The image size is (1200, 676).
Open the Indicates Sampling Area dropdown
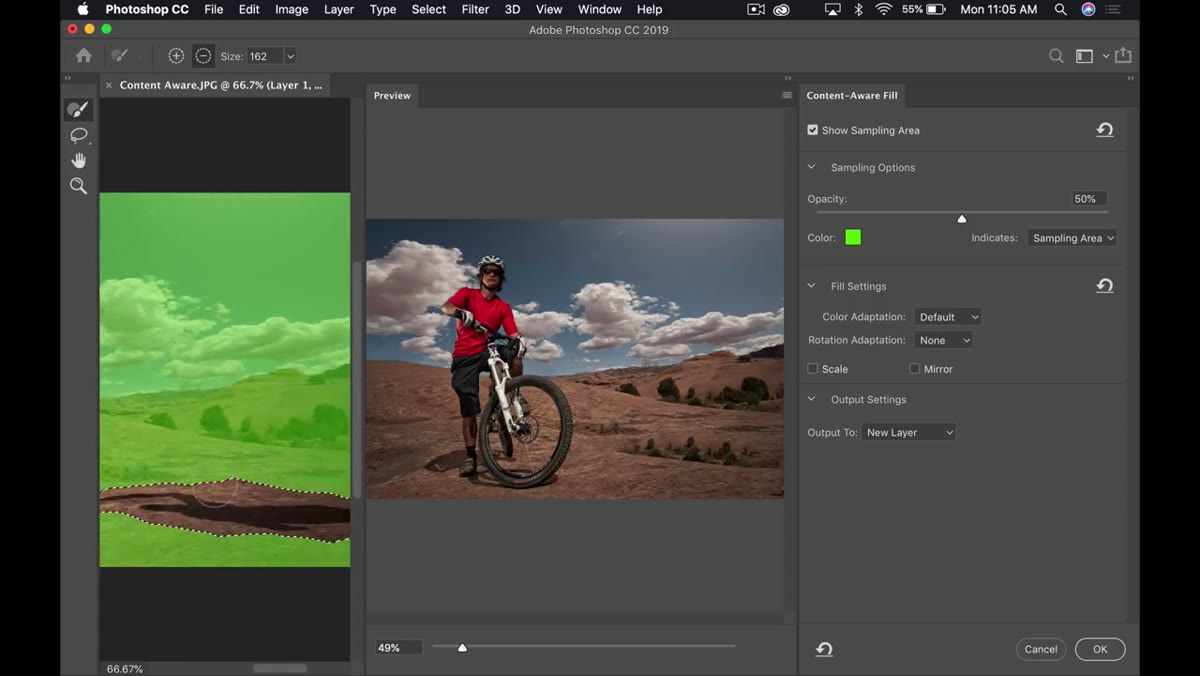click(x=1072, y=238)
